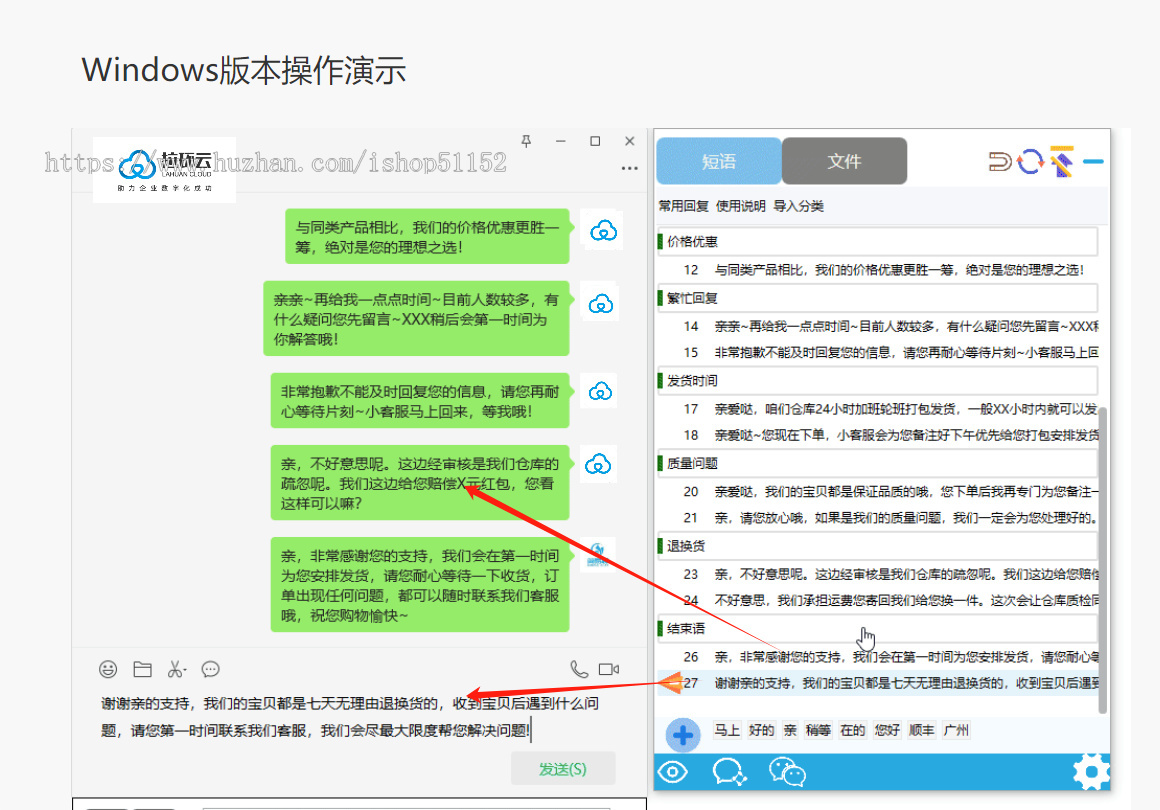
Task: Click the phrase list vertical scrollbar
Action: pyautogui.click(x=1102, y=559)
